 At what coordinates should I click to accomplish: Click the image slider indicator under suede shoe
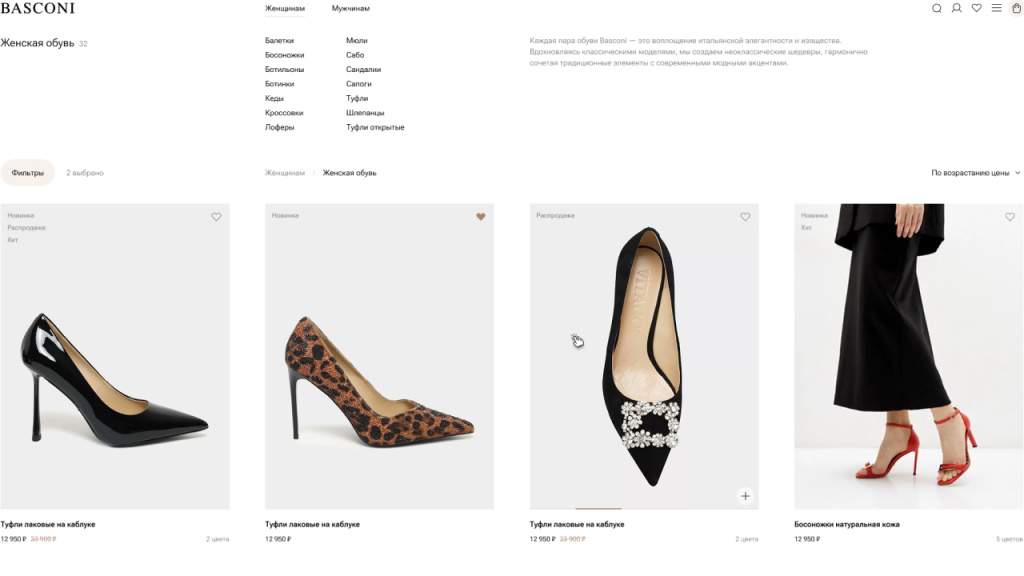point(598,508)
